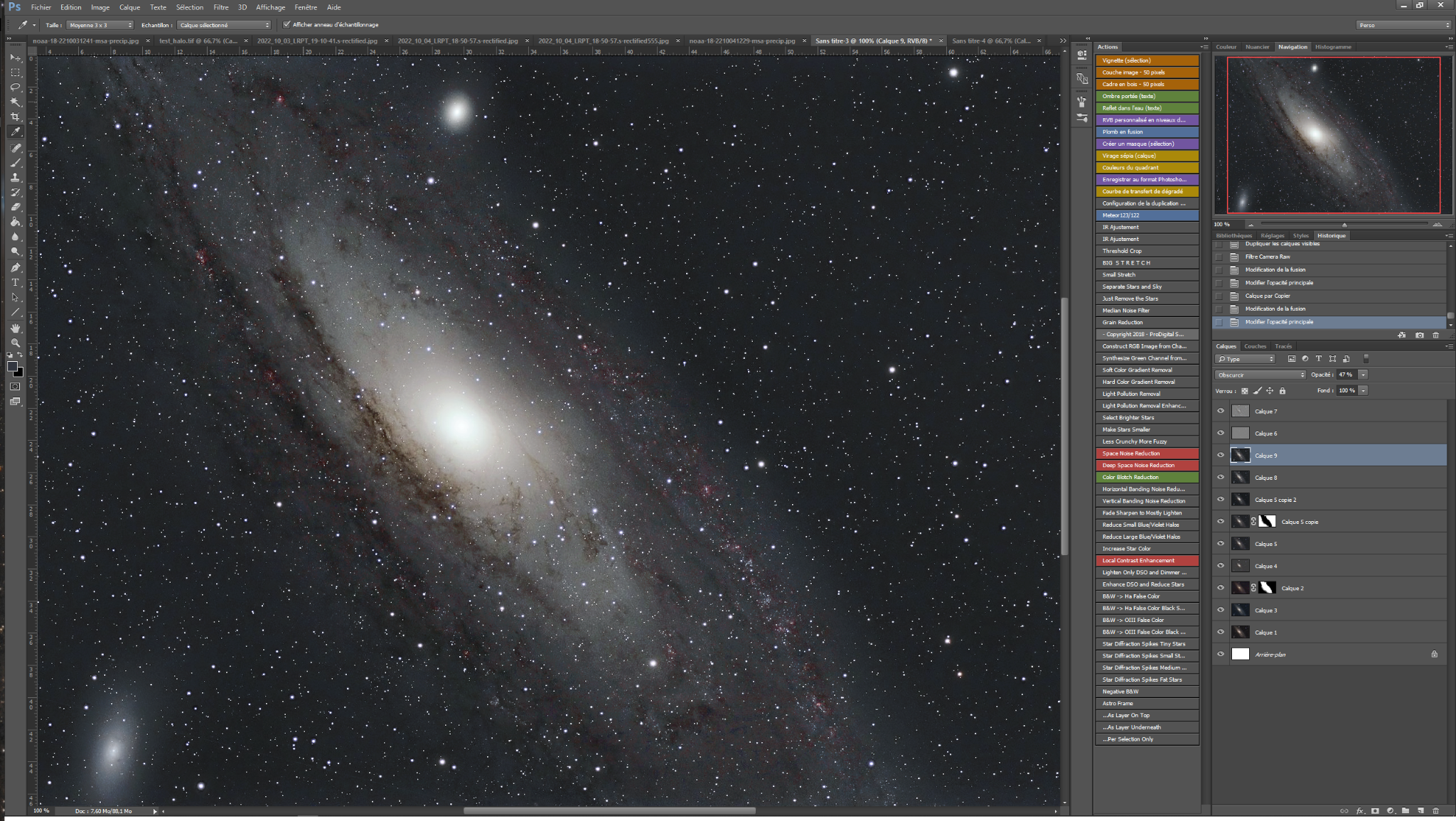The width and height of the screenshot is (1456, 821).
Task: Run the Space Noise Reduction action
Action: click(x=1147, y=454)
